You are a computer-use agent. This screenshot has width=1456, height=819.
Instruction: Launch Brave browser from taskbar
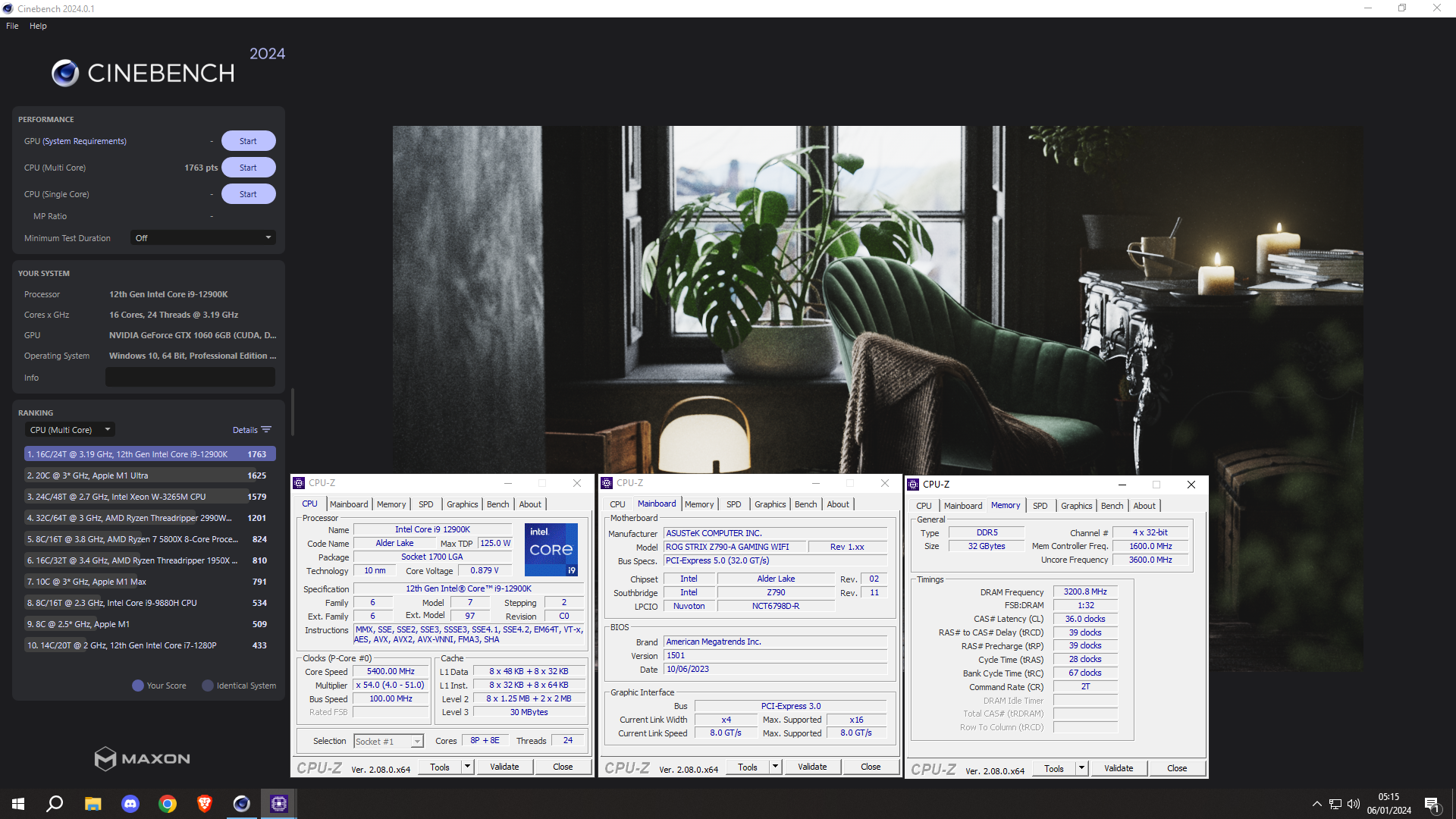click(204, 804)
